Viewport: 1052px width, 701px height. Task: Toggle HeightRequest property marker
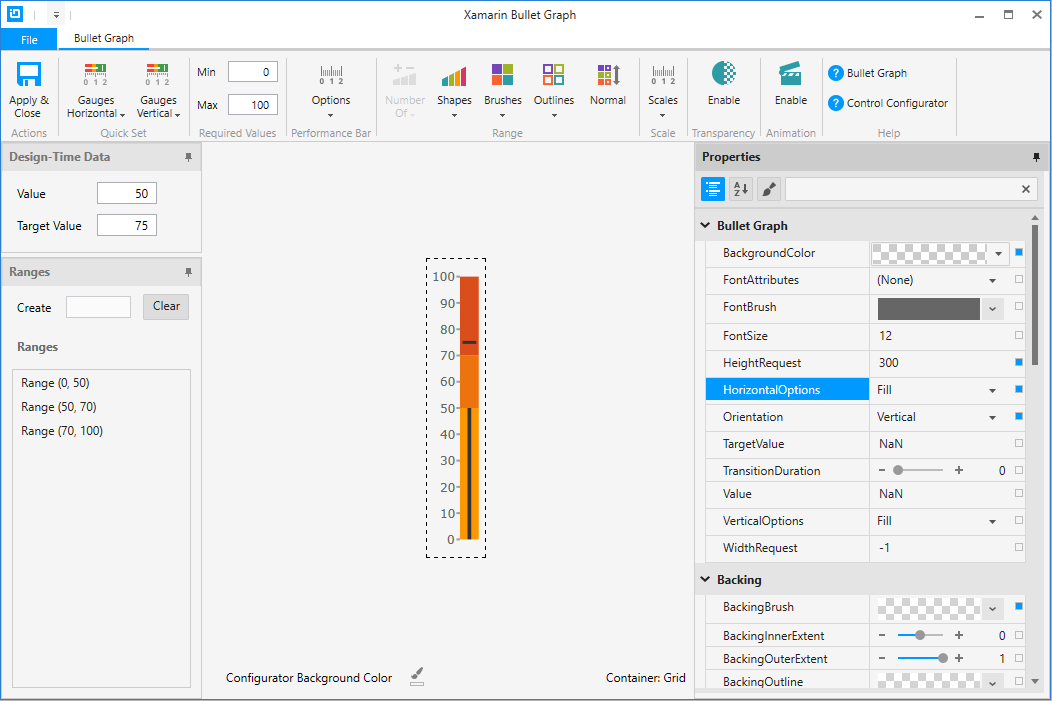1019,362
